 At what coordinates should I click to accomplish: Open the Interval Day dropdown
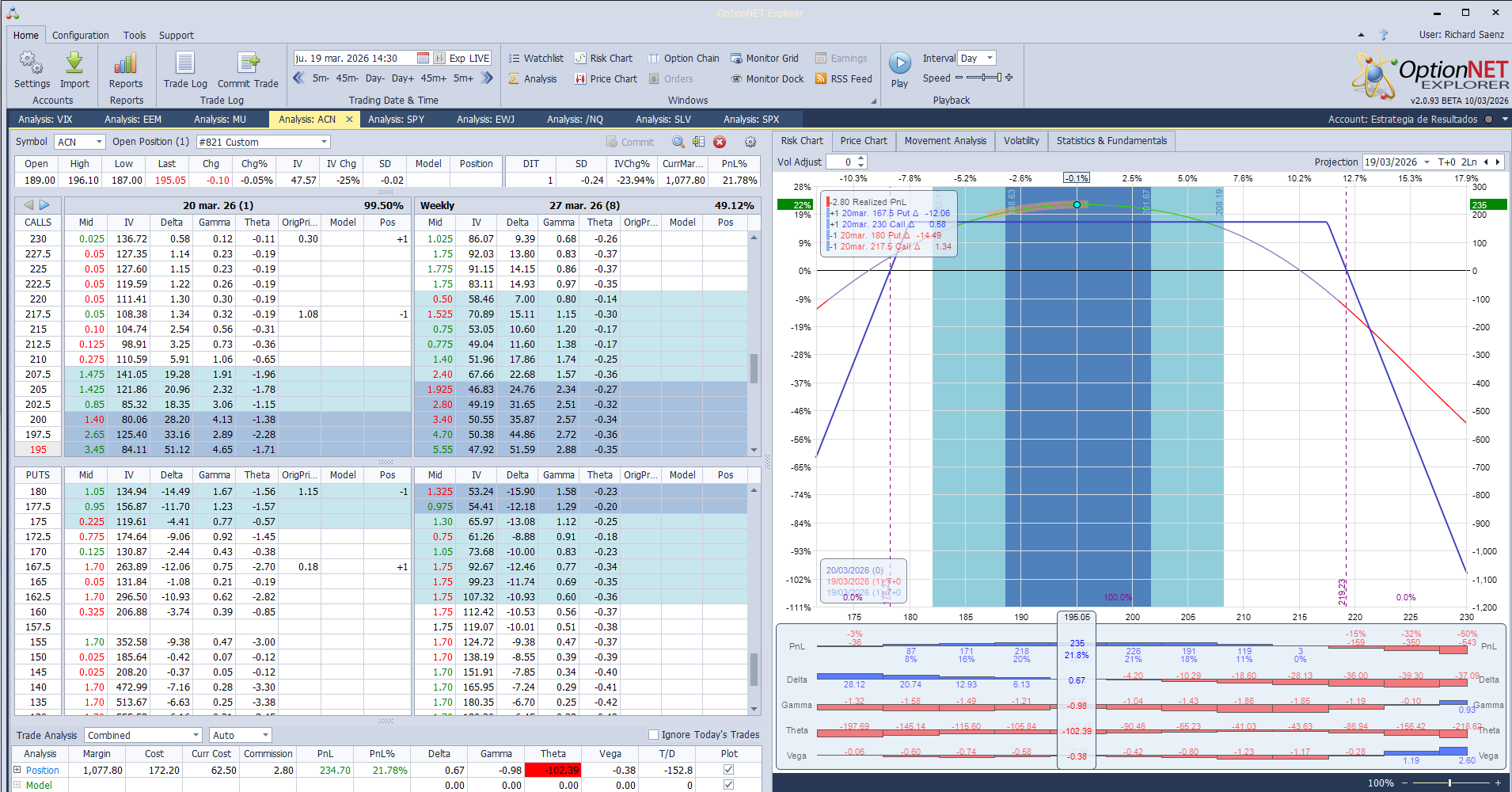click(990, 58)
